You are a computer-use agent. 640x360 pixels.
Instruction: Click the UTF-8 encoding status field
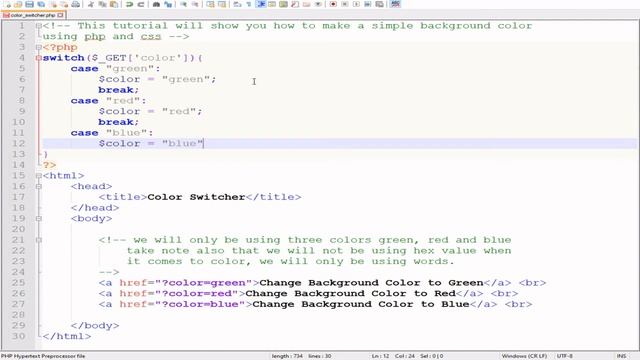point(564,356)
